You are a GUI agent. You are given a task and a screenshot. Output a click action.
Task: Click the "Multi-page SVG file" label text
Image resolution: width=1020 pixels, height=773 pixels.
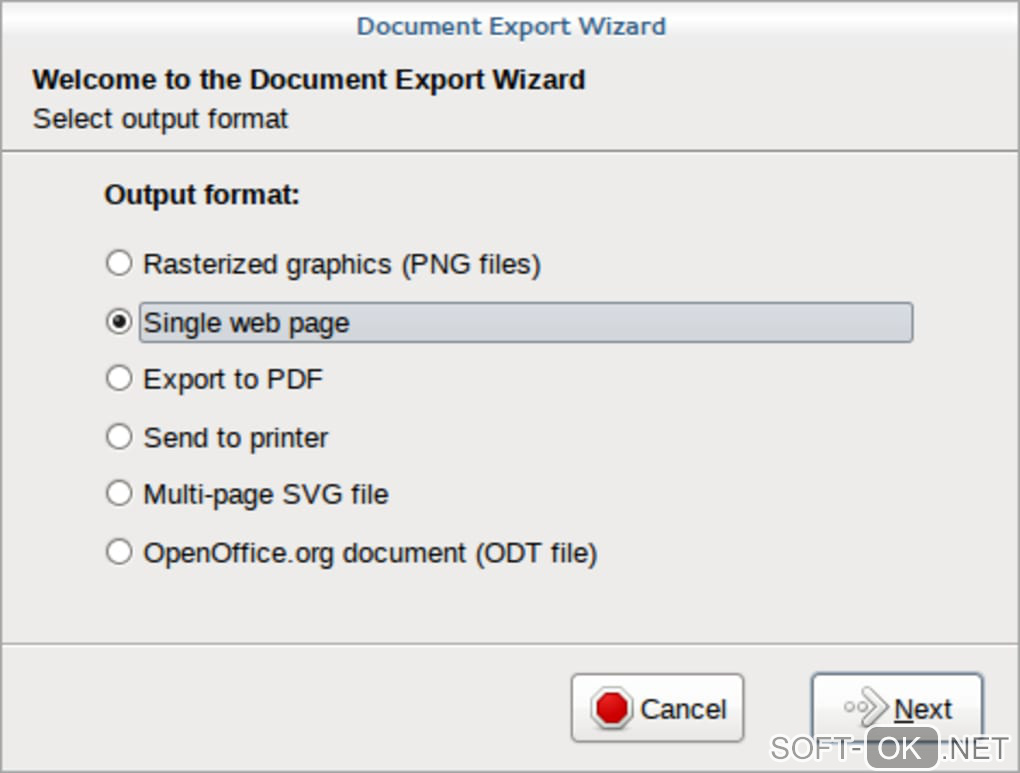coord(266,494)
